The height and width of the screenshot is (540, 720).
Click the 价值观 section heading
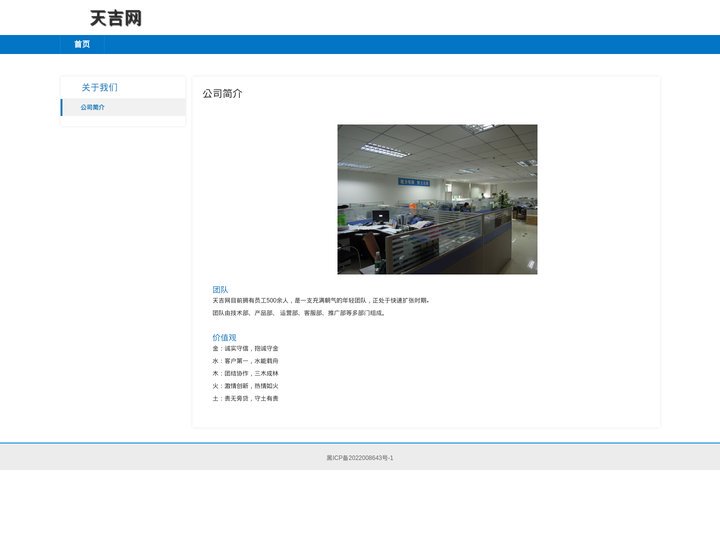(224, 337)
